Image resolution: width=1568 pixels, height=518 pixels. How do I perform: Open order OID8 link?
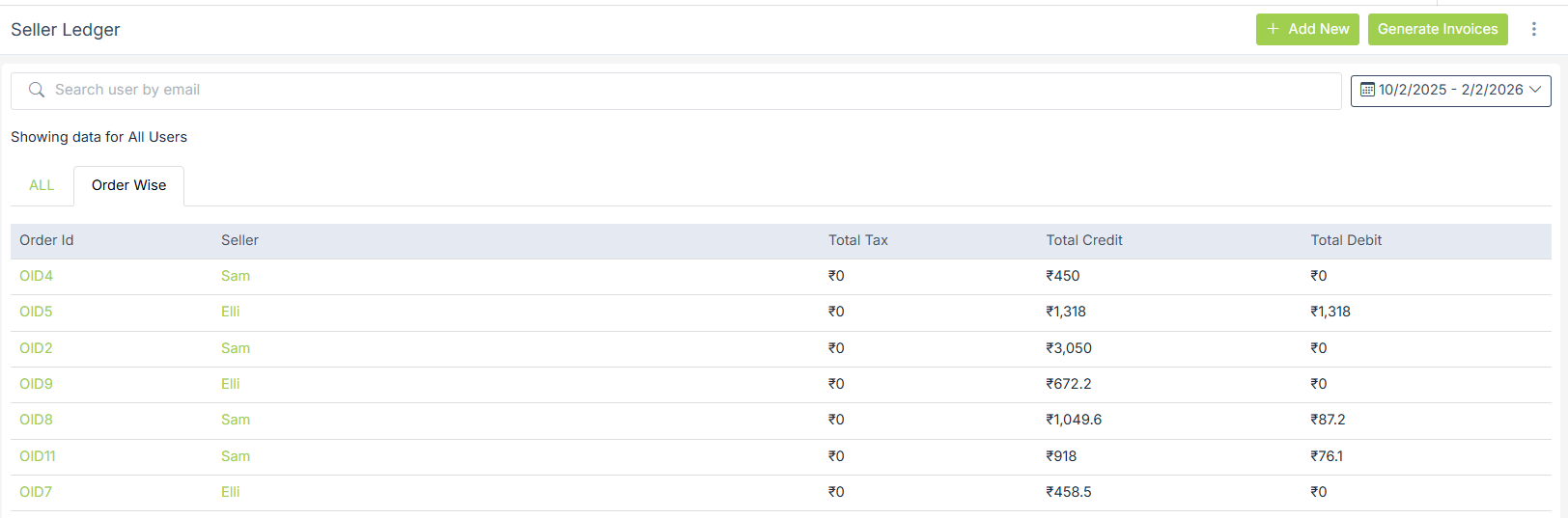click(36, 420)
